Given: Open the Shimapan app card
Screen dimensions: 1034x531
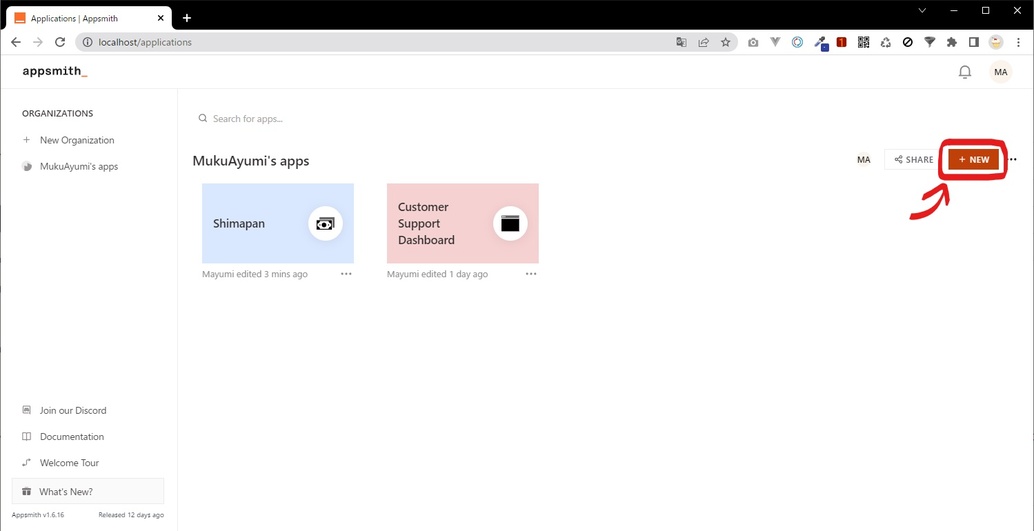Looking at the screenshot, I should coord(278,224).
